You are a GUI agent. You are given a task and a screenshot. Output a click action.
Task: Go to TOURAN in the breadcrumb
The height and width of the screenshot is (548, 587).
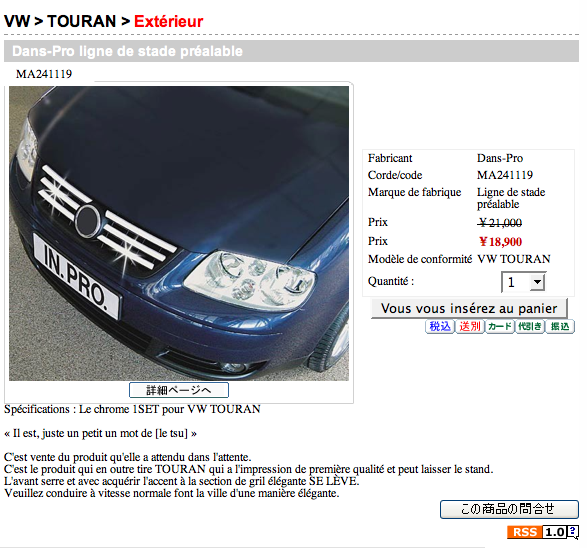point(82,21)
